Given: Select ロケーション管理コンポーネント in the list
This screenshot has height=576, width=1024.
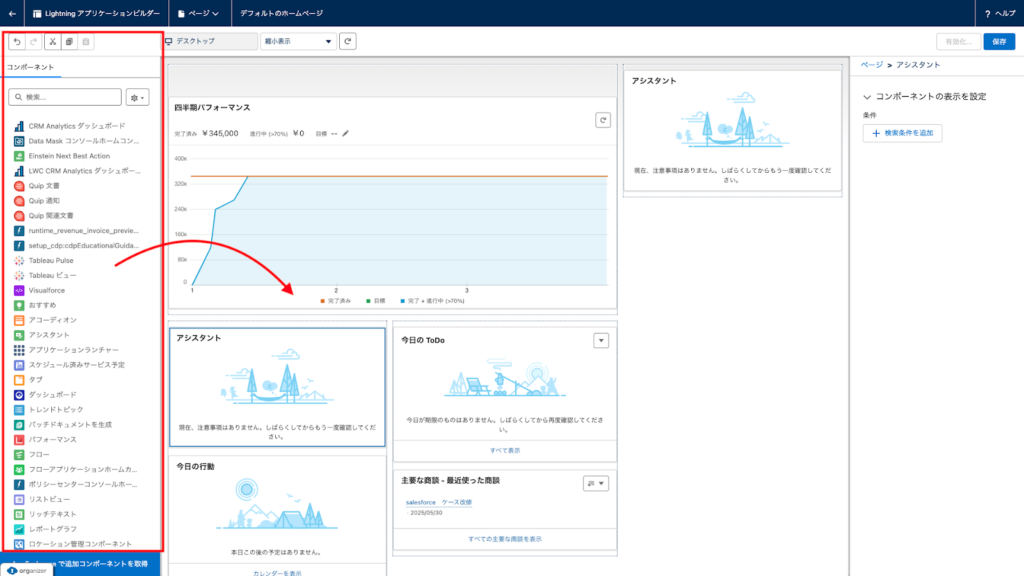Looking at the screenshot, I should click(80, 544).
